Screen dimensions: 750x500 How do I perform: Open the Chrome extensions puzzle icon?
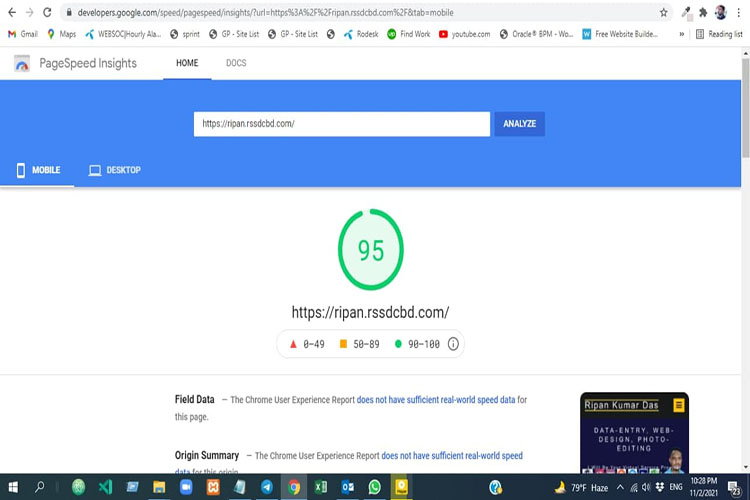pyautogui.click(x=703, y=12)
